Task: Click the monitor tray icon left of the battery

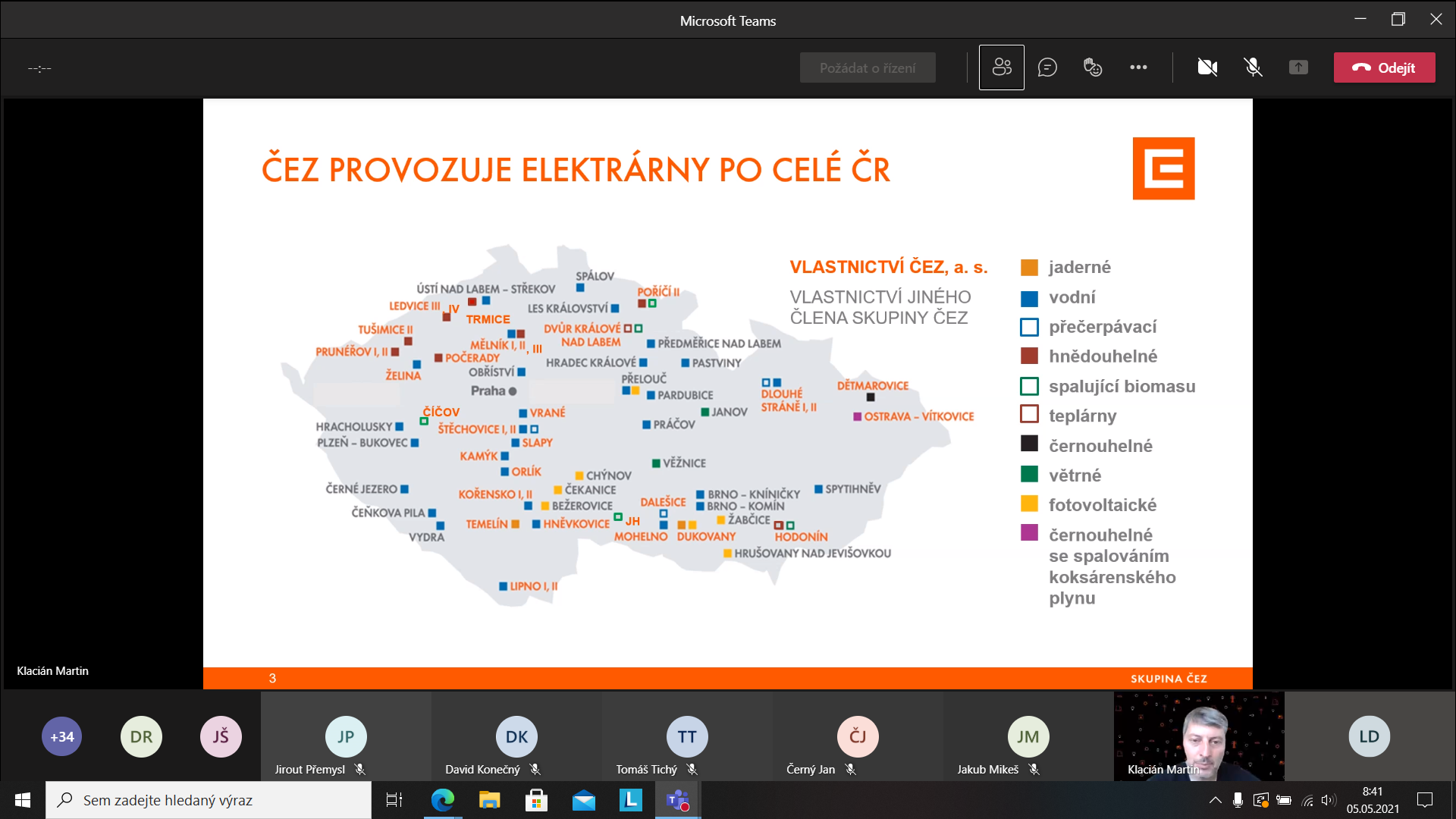Action: pos(1260,800)
